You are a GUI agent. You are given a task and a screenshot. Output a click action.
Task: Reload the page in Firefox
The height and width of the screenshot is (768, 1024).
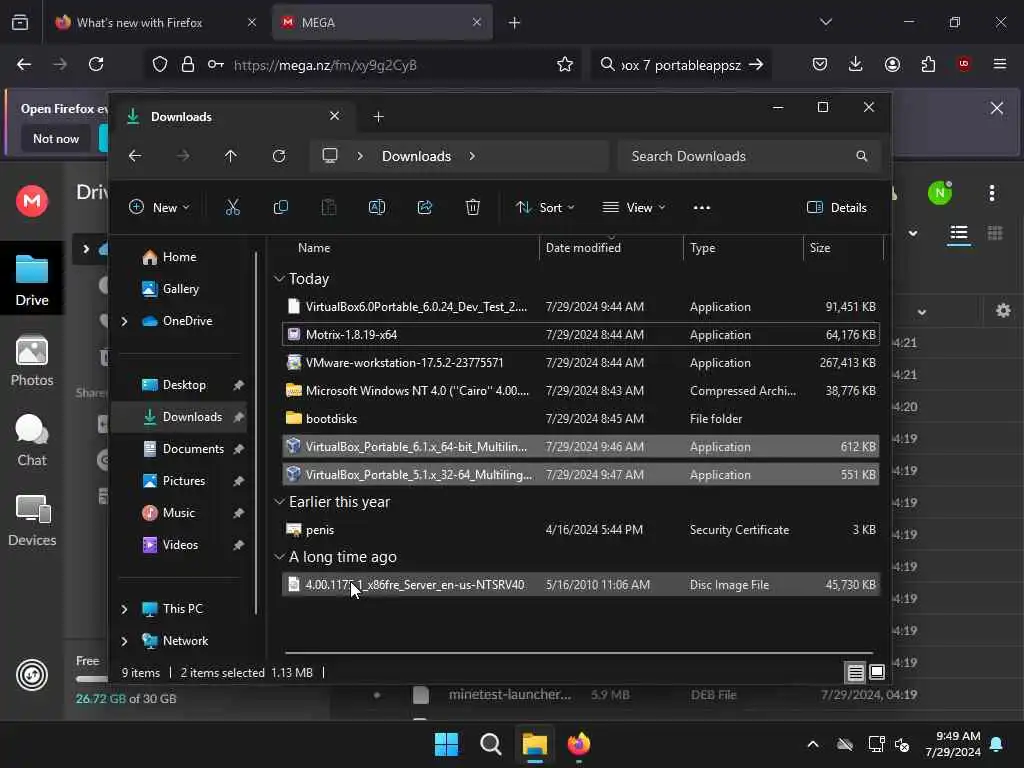[x=96, y=64]
